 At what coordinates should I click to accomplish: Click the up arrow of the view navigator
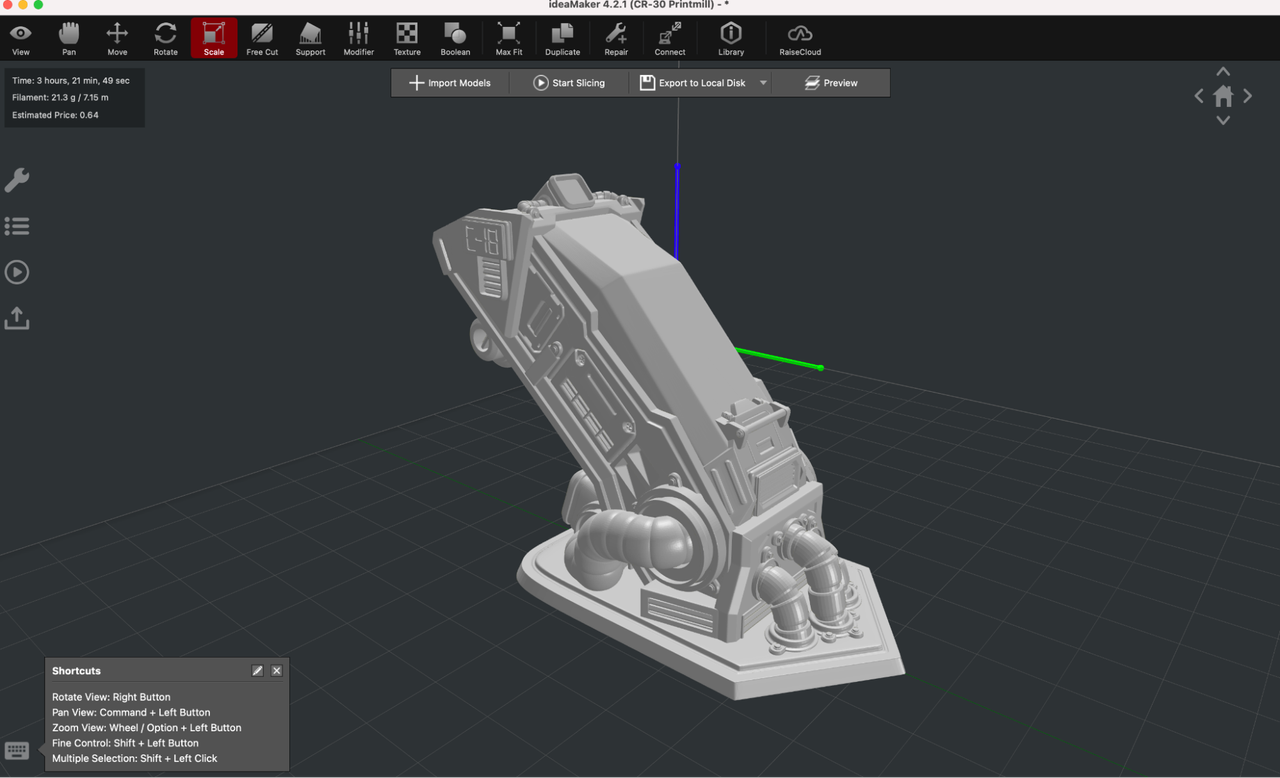(x=1223, y=72)
